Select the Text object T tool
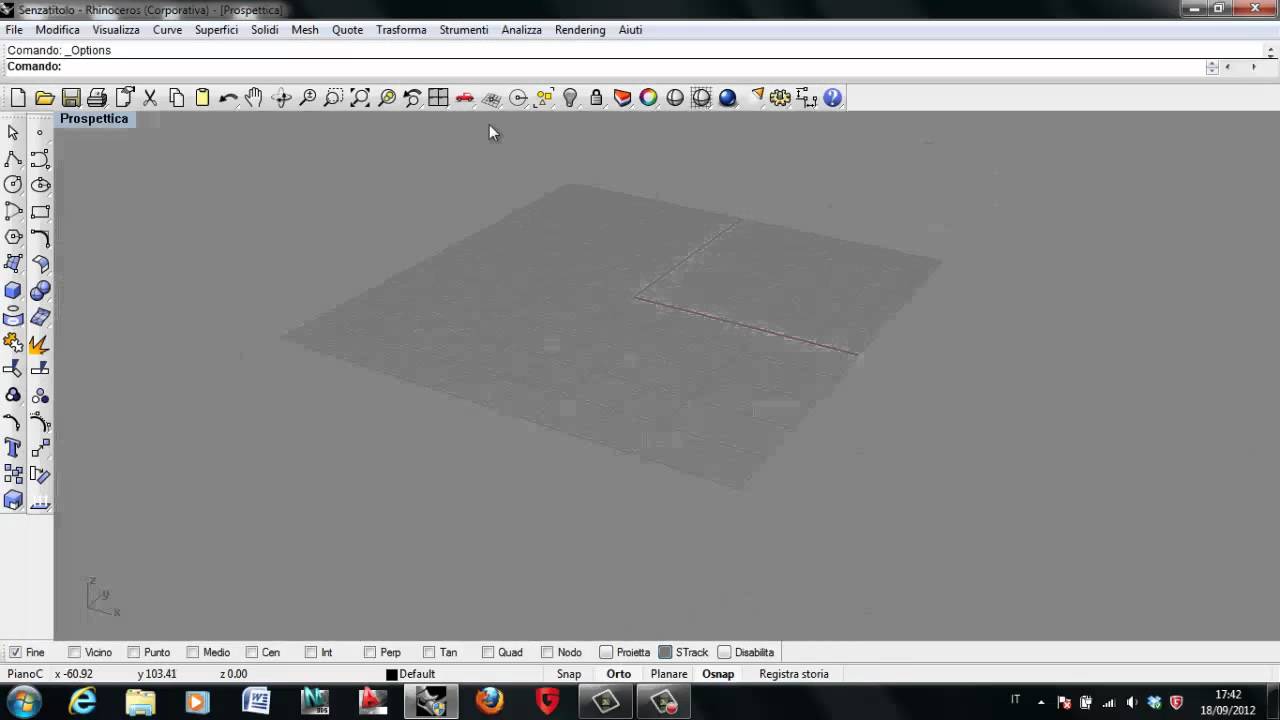1280x720 pixels. pos(13,448)
